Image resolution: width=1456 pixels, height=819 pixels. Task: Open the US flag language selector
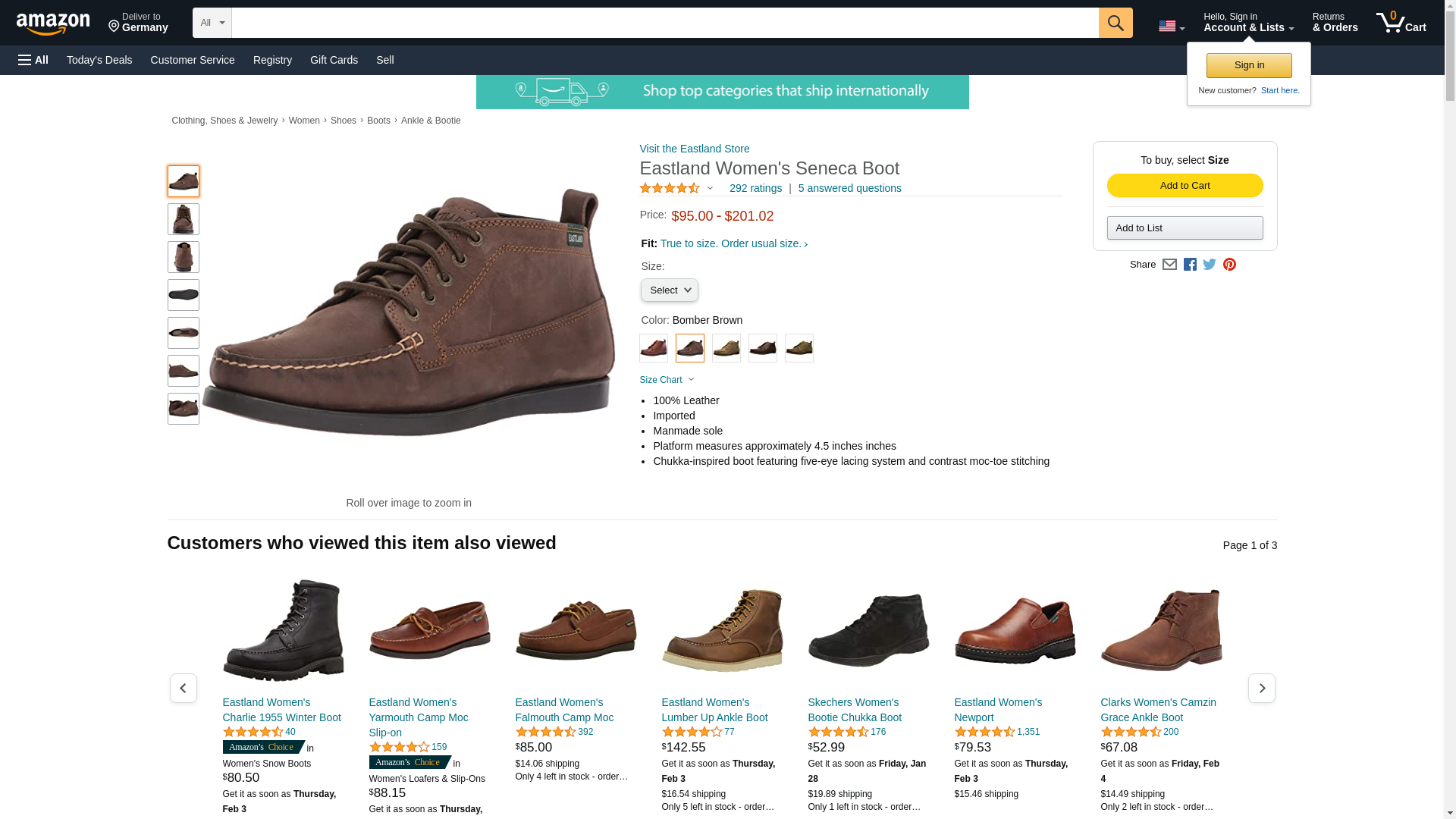point(1171,27)
